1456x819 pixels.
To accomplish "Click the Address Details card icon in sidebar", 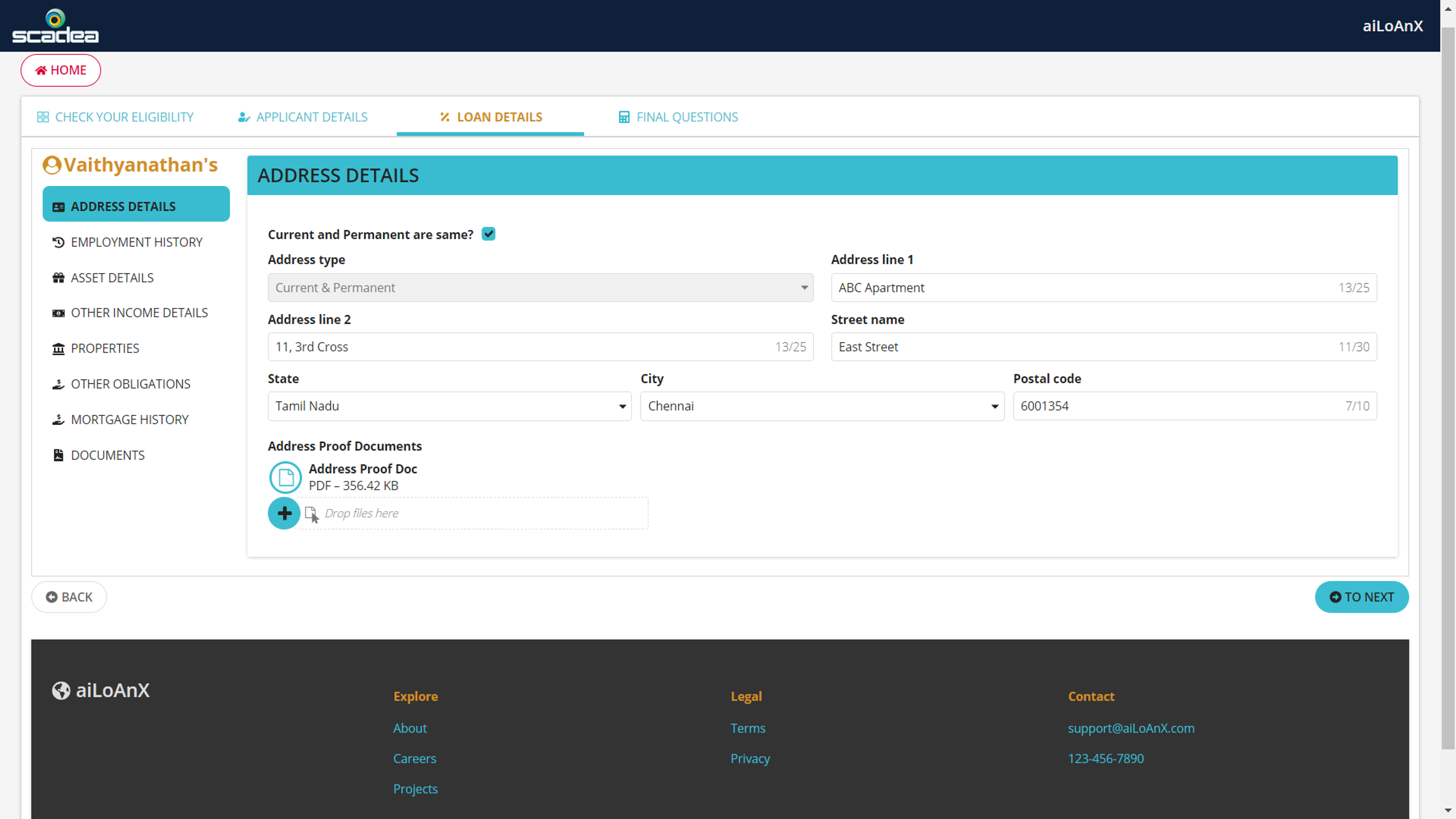I will tap(58, 207).
